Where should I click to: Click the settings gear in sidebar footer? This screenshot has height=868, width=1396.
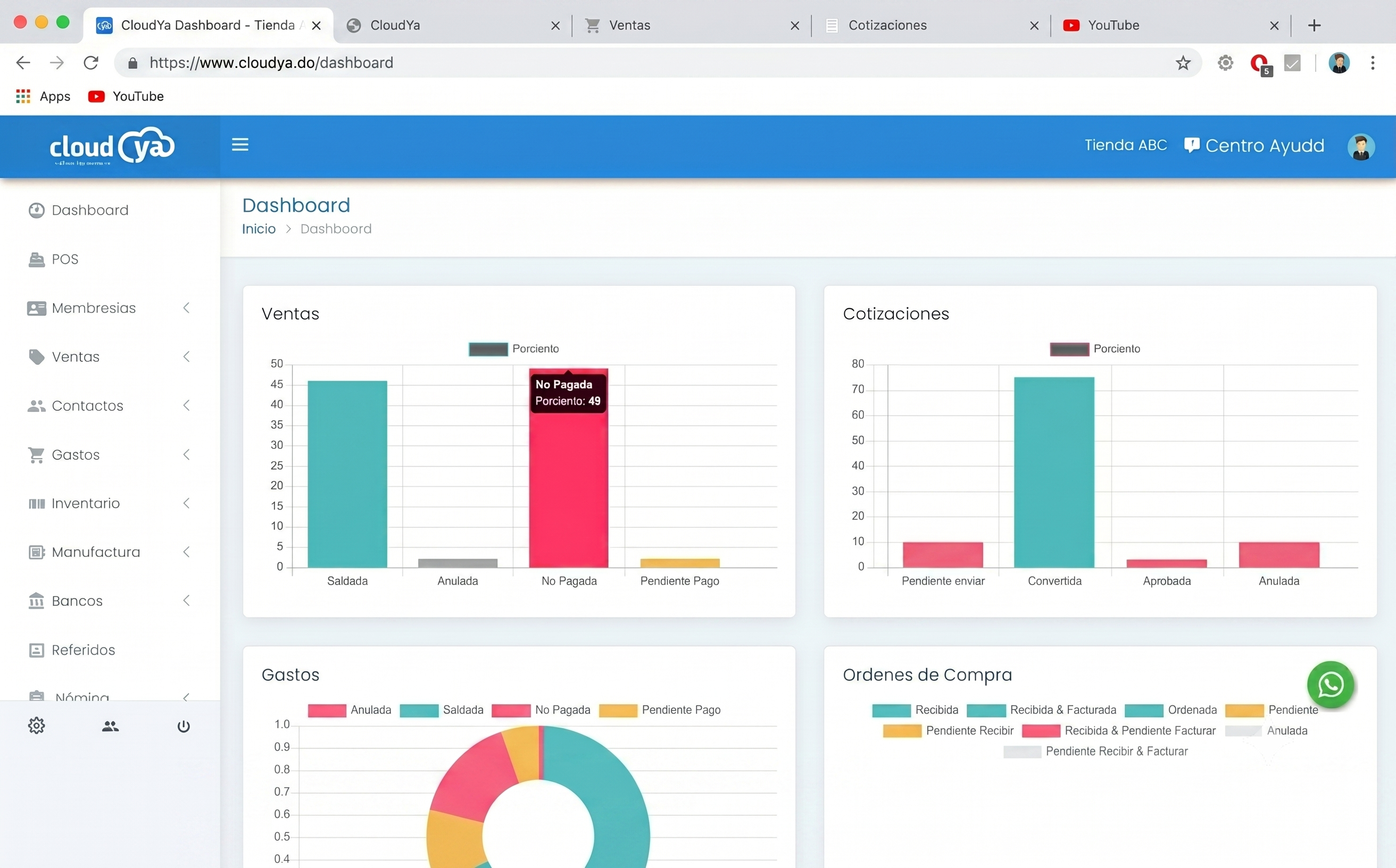tap(36, 725)
